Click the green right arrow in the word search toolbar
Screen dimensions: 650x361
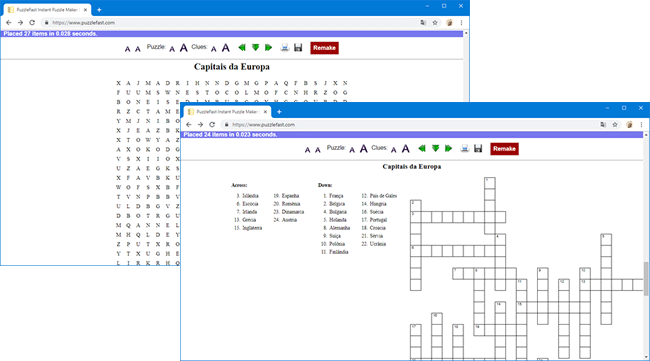click(268, 48)
